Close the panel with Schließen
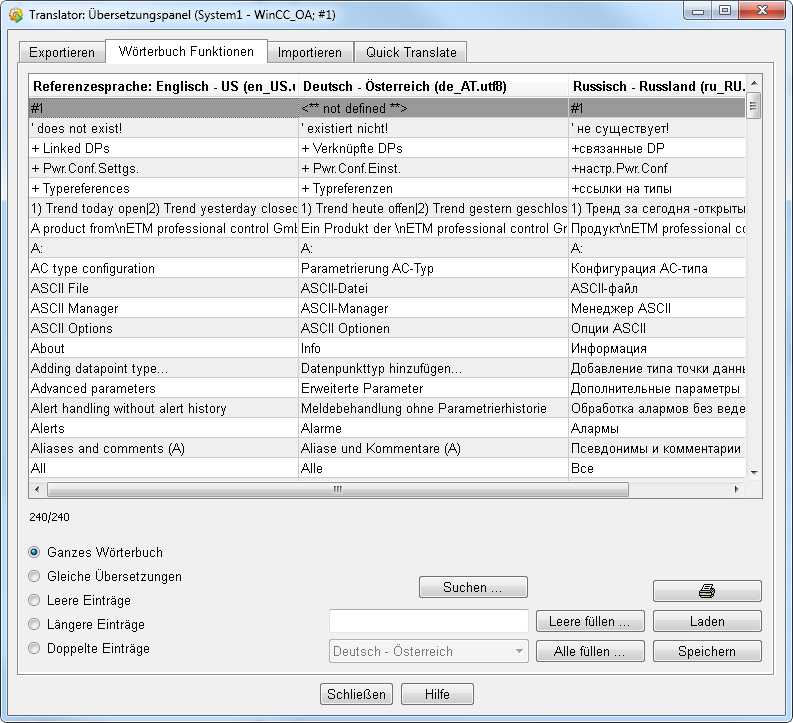This screenshot has width=793, height=723. pyautogui.click(x=357, y=694)
